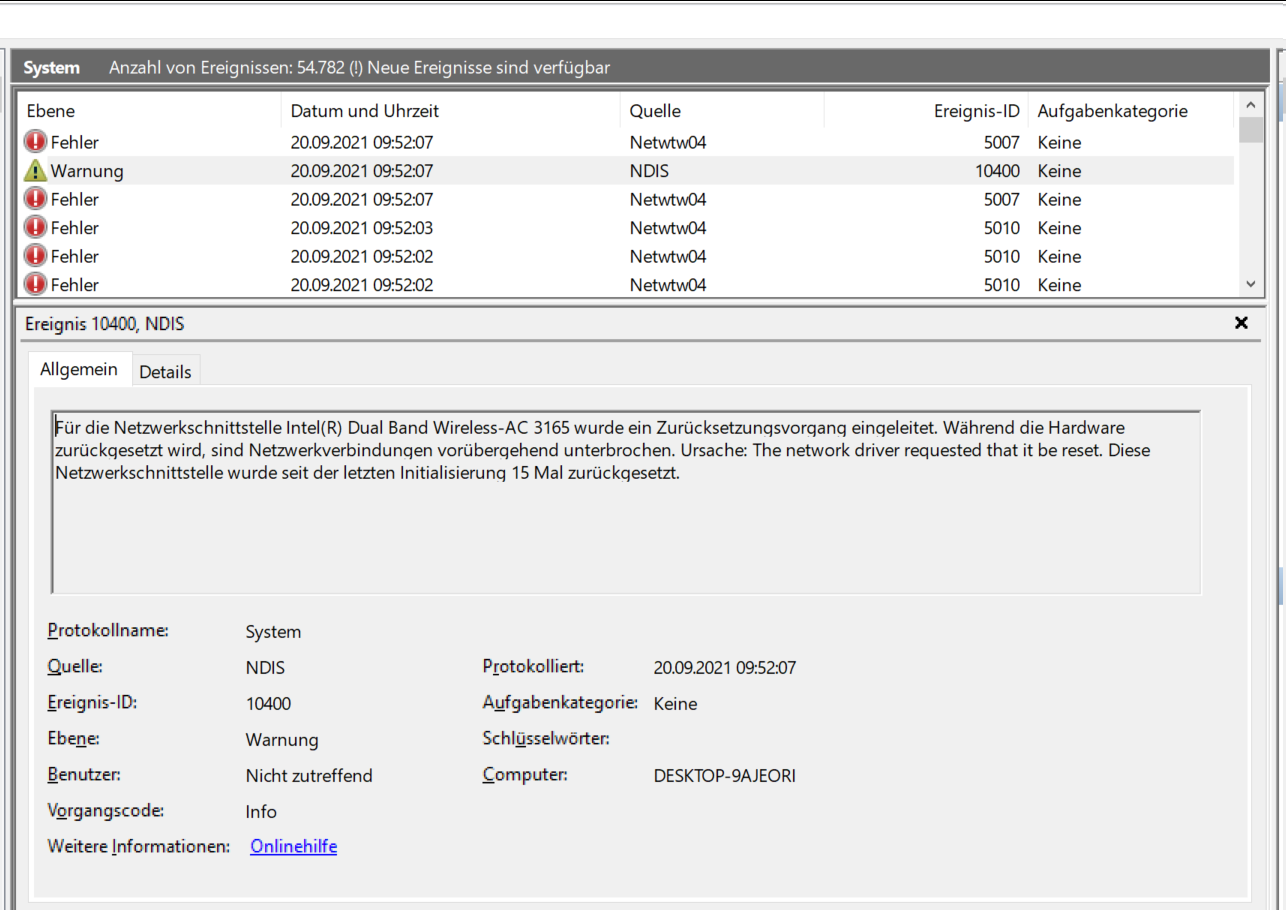
Task: Click the Nicht zutreffend user value
Action: (309, 776)
